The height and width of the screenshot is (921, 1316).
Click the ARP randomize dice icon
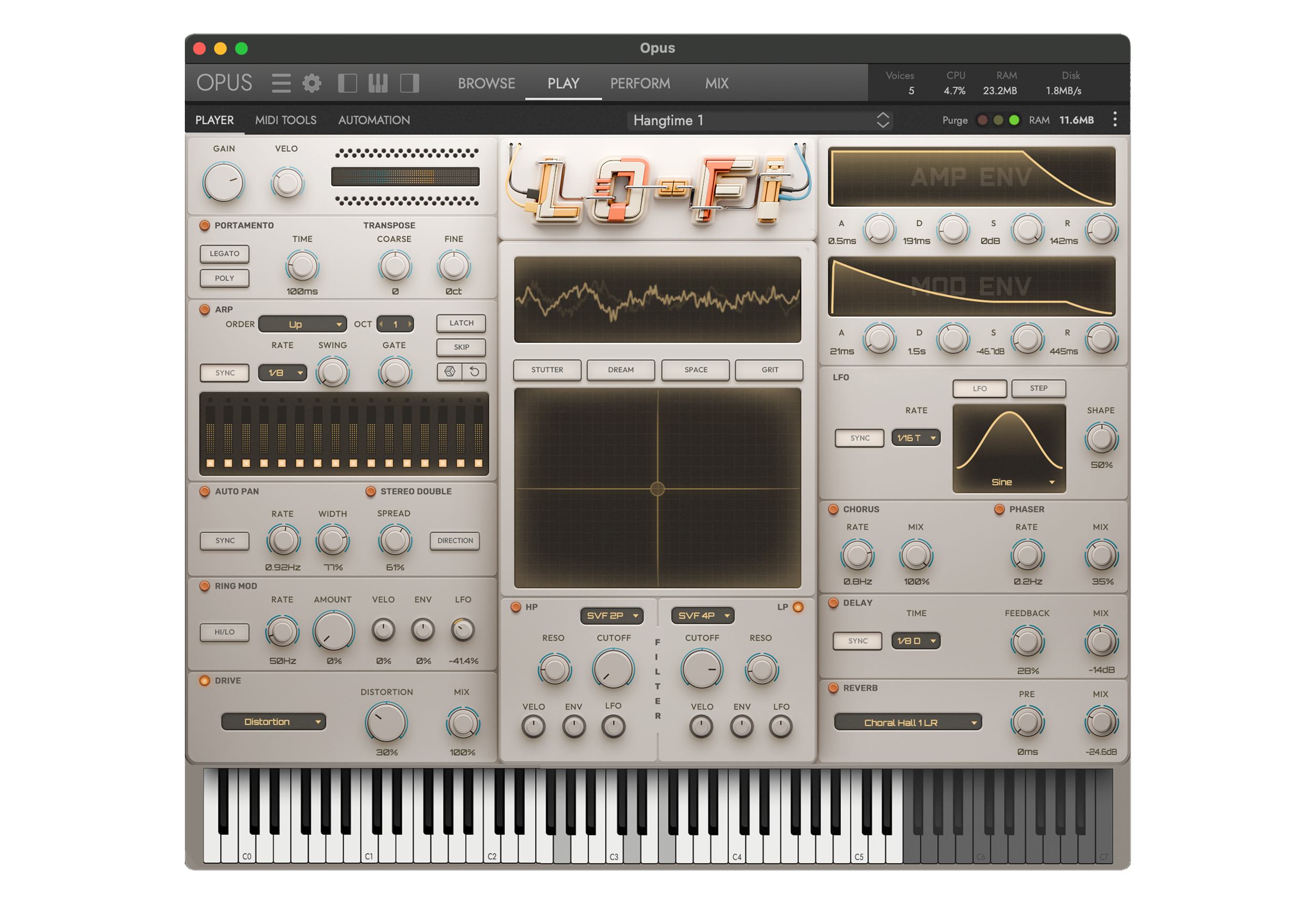click(450, 371)
